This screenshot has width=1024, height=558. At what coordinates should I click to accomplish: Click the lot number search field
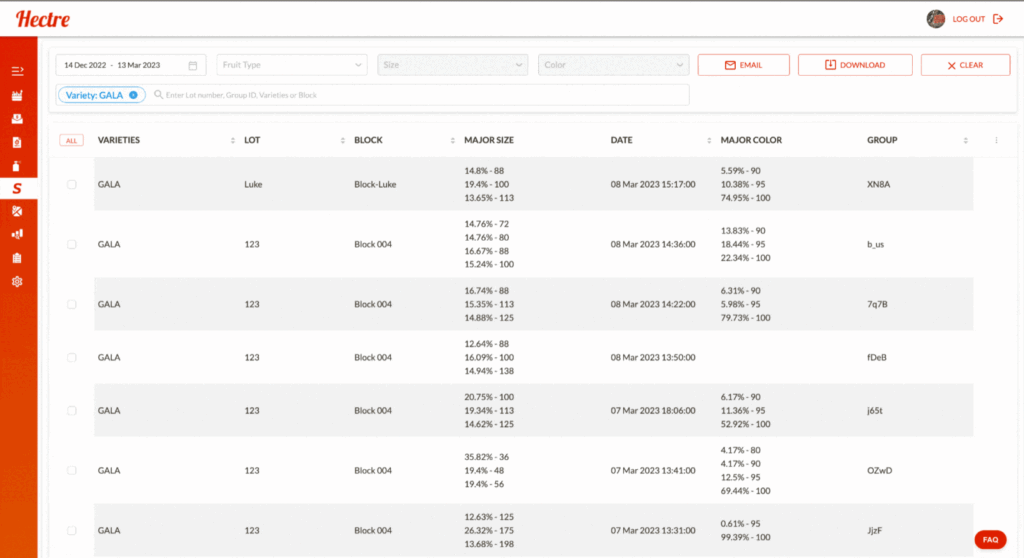tap(420, 95)
